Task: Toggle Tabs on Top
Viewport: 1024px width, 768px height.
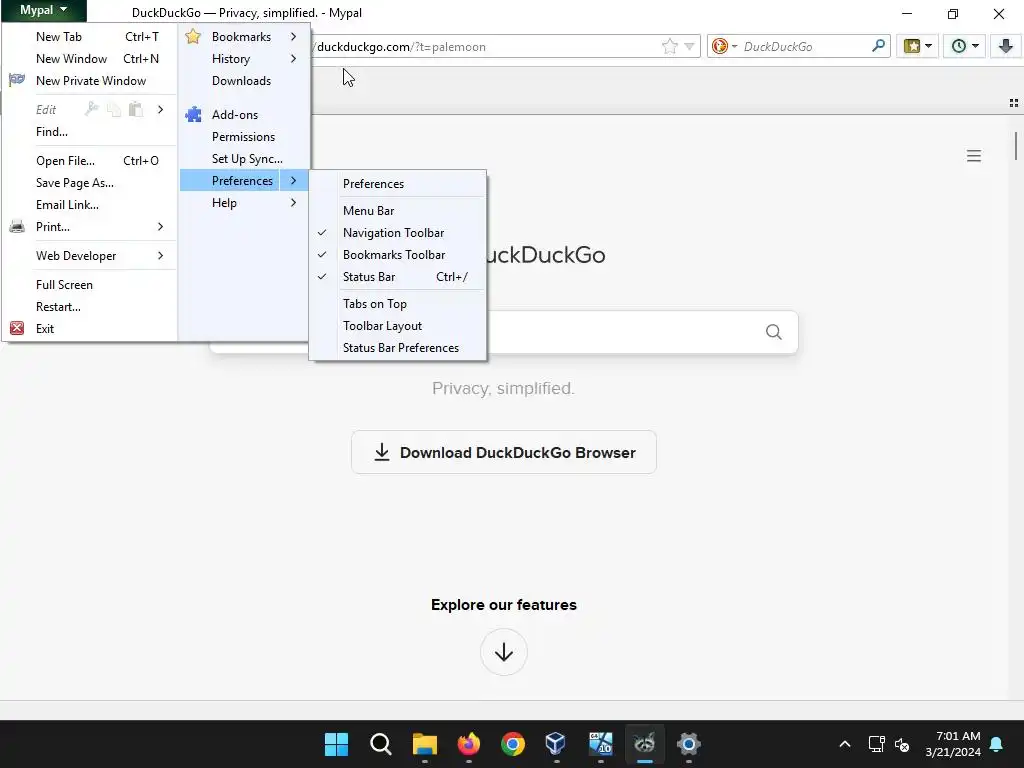Action: 398,304
